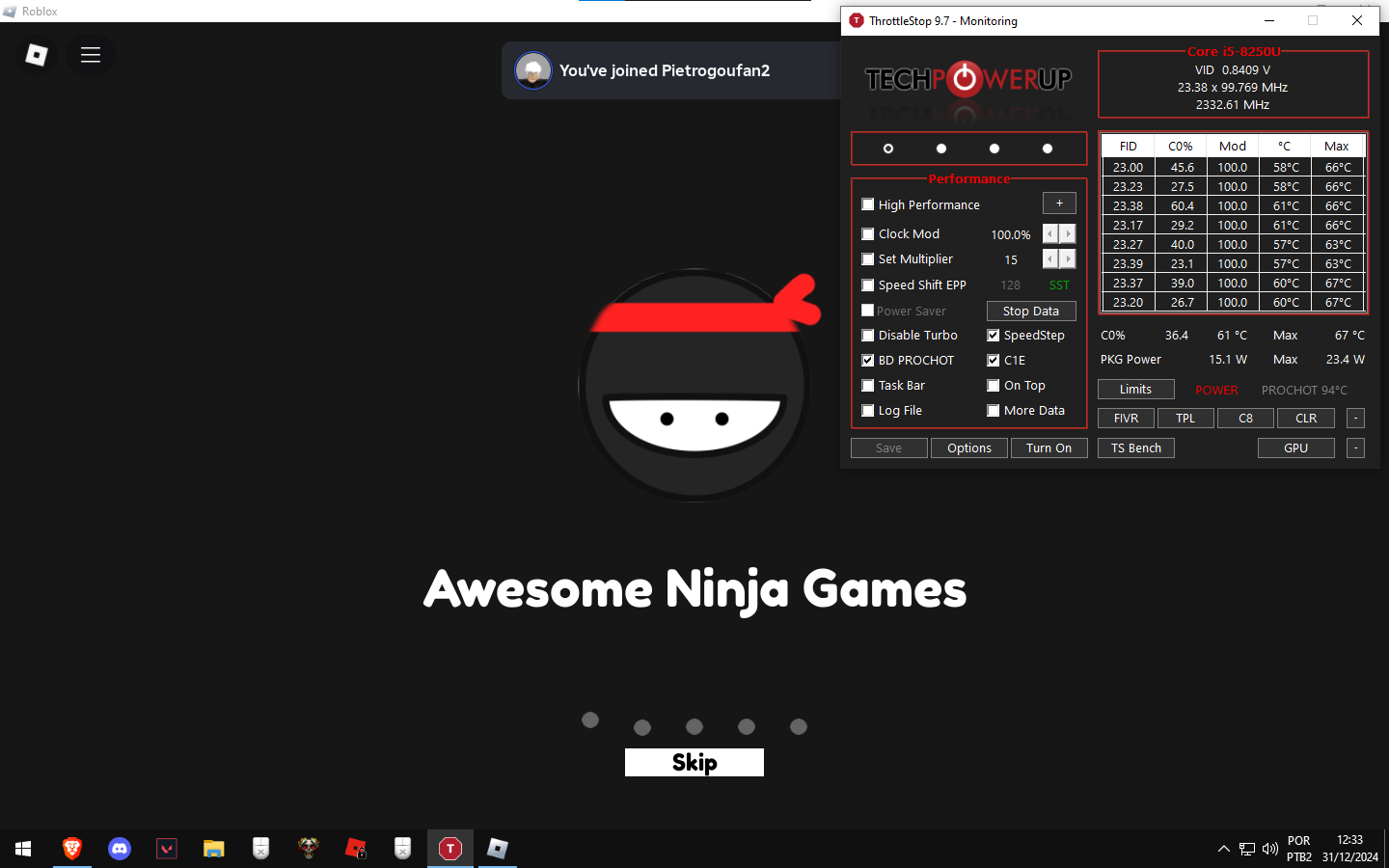Open Roblox Studio red taskbar icon
1389x868 pixels.
(356, 849)
